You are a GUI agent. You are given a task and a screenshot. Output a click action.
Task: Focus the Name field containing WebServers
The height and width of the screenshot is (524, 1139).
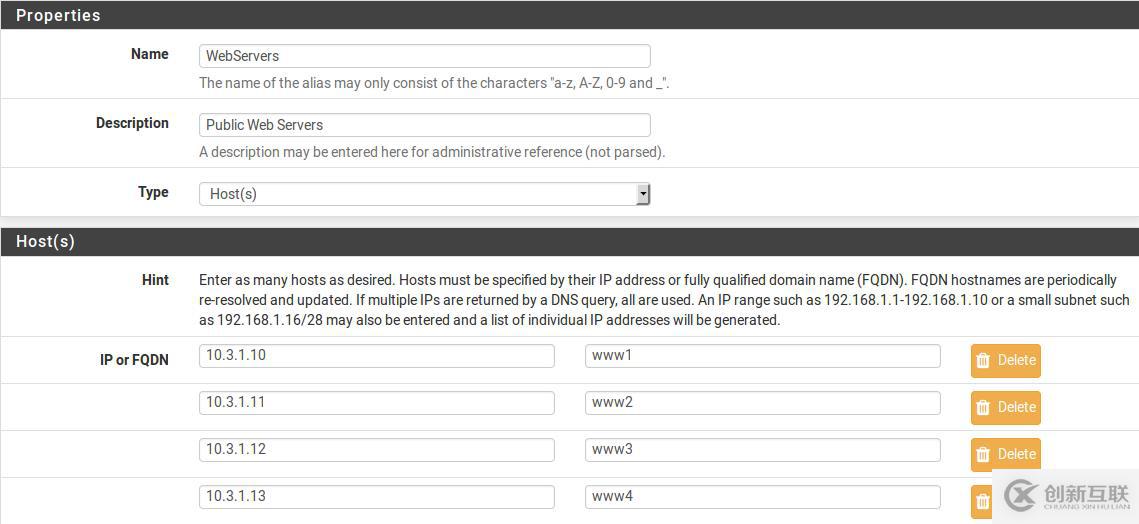point(424,56)
